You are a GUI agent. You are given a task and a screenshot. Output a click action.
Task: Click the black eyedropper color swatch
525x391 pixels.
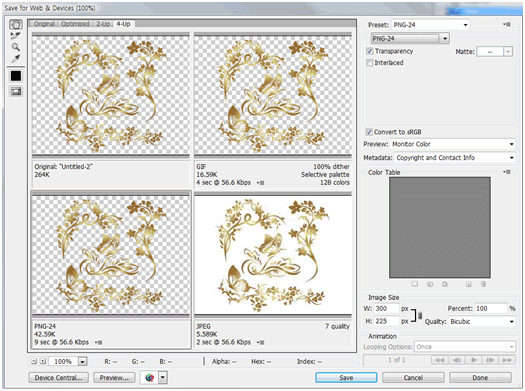pyautogui.click(x=16, y=76)
